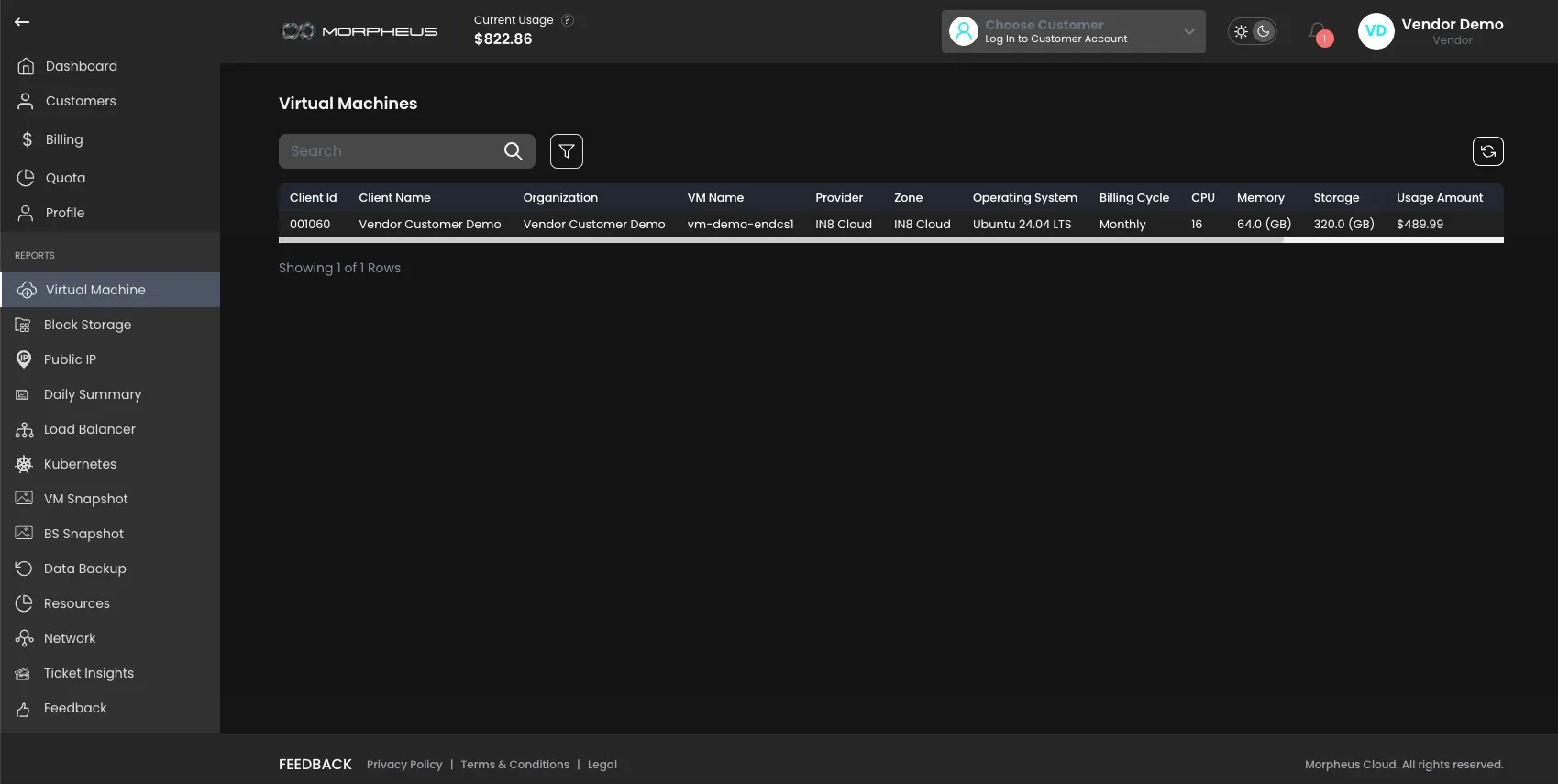Click the Morpheus logo
The height and width of the screenshot is (784, 1558).
click(359, 31)
